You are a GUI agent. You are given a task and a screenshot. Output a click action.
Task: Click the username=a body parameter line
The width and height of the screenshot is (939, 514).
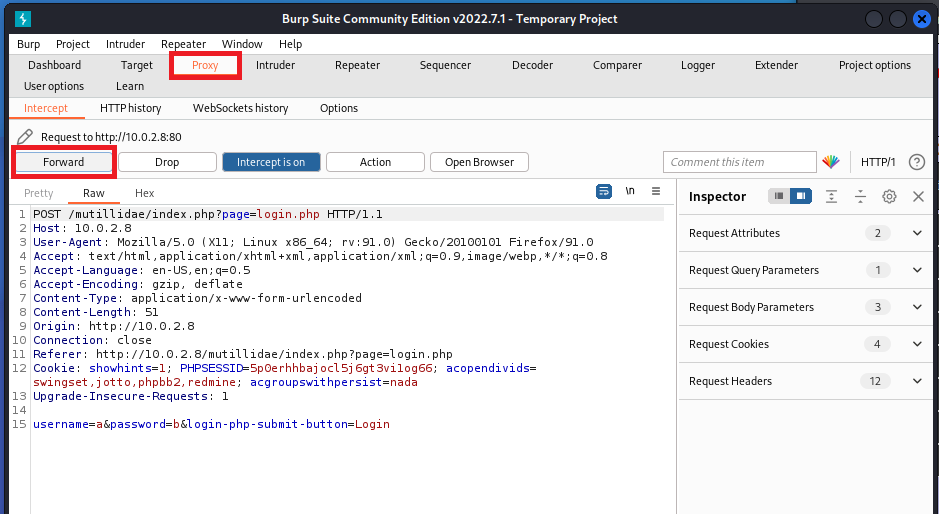coord(211,424)
